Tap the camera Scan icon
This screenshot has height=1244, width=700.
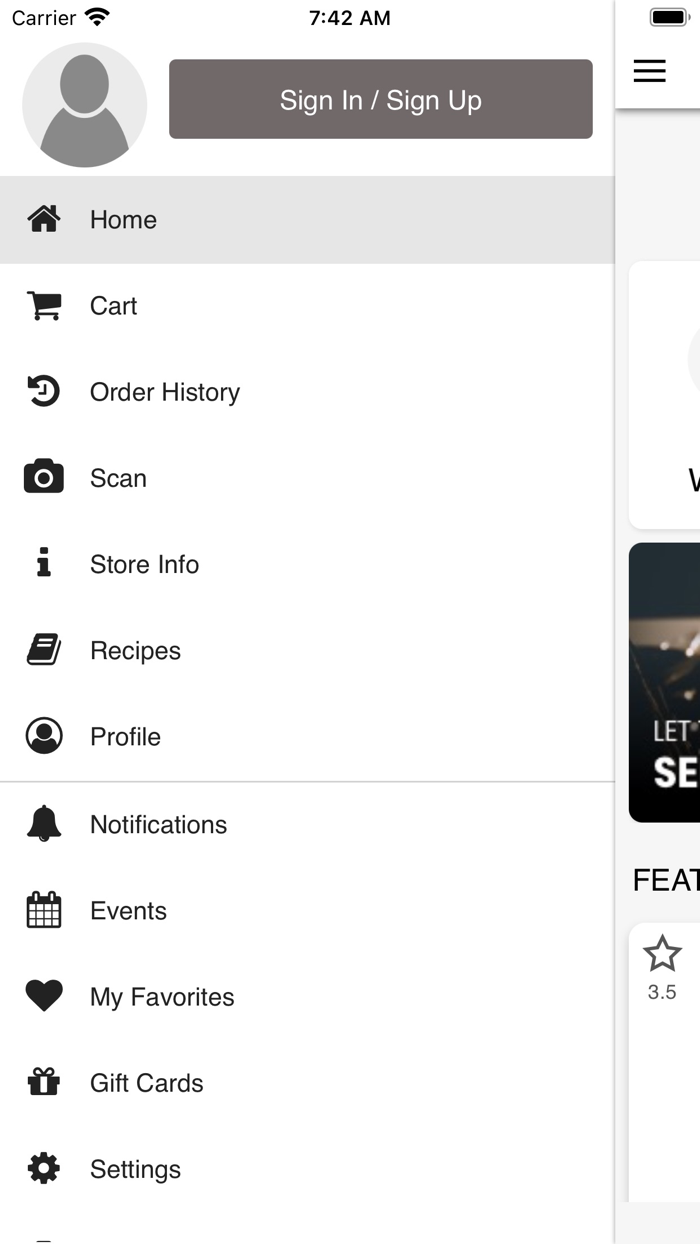coord(44,478)
